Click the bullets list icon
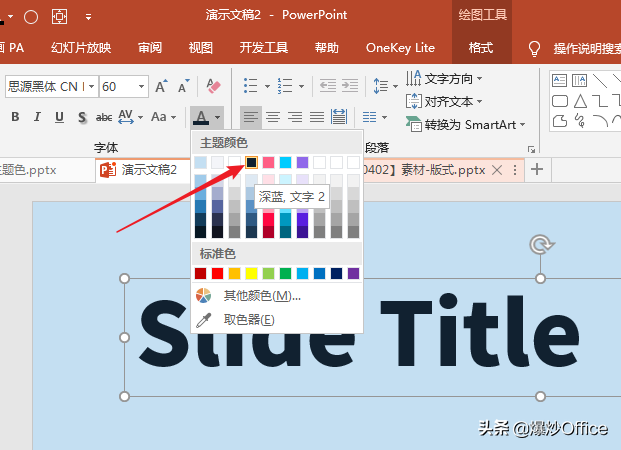 pyautogui.click(x=251, y=86)
